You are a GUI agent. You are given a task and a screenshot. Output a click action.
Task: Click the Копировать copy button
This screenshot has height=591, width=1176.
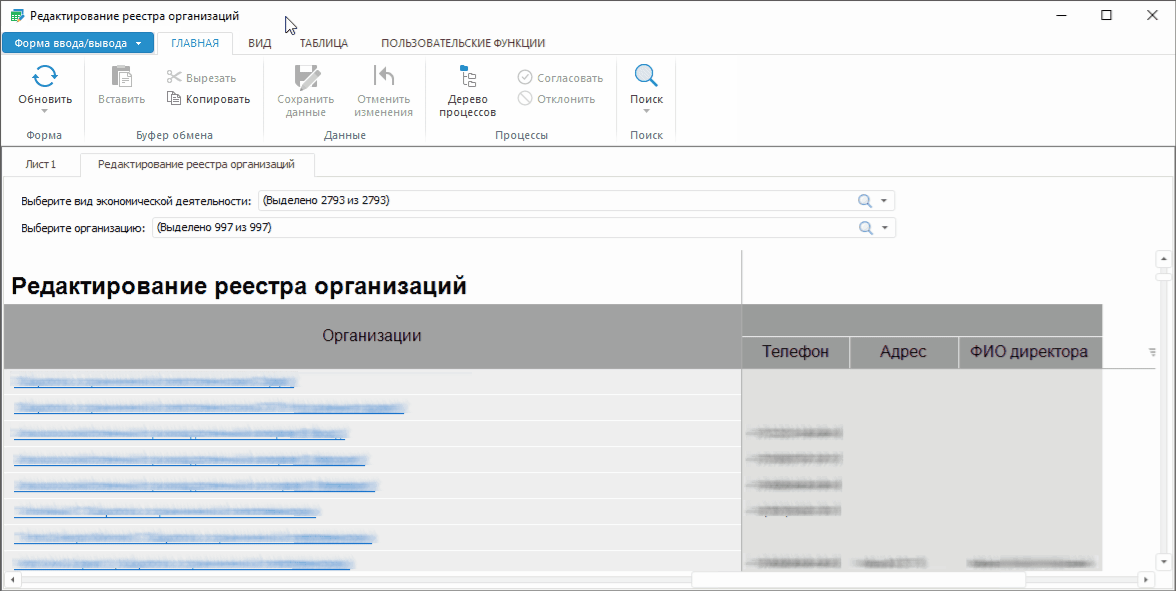tap(208, 99)
